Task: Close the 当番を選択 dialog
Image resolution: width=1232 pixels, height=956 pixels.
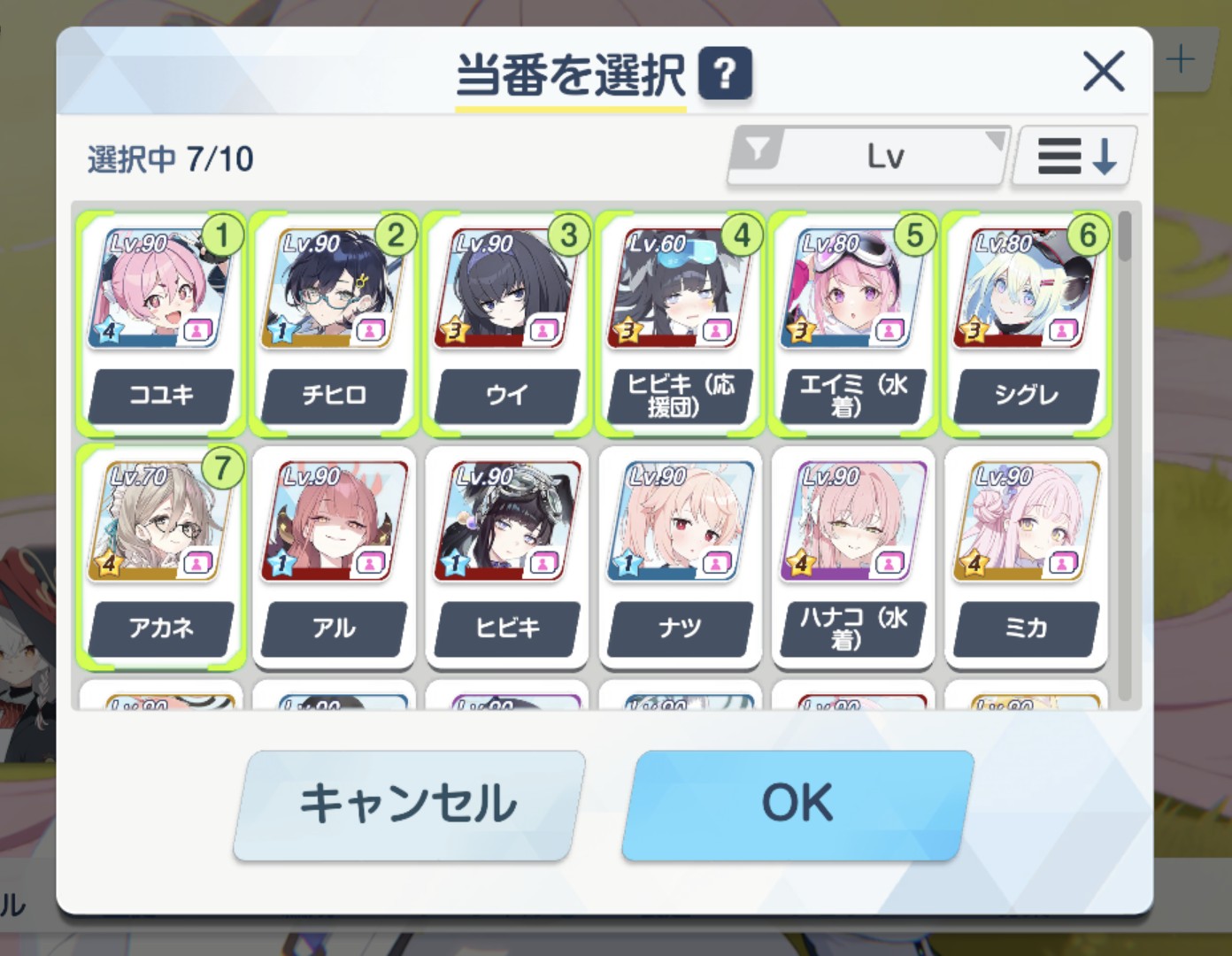Action: pyautogui.click(x=1104, y=72)
